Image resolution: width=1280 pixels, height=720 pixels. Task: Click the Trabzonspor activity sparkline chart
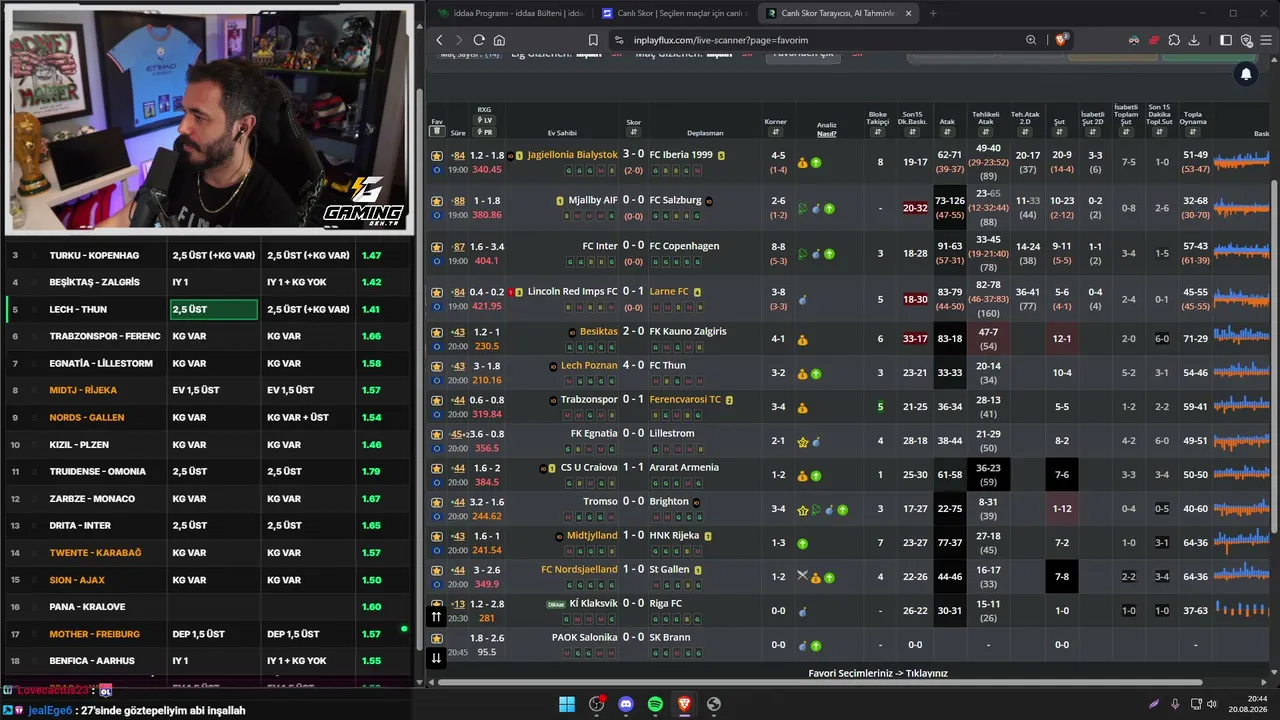1241,406
